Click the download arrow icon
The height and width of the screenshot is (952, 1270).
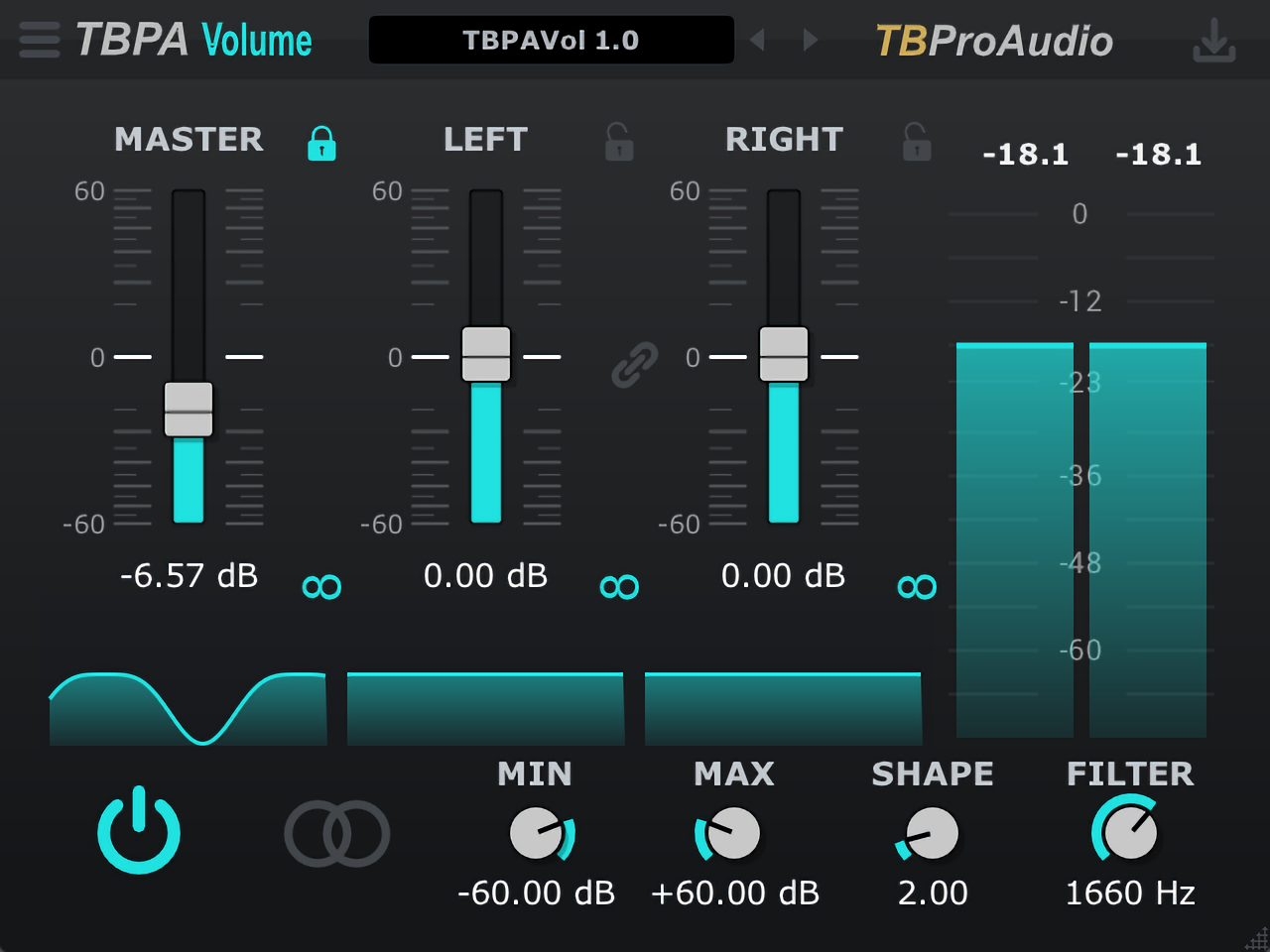(1213, 41)
